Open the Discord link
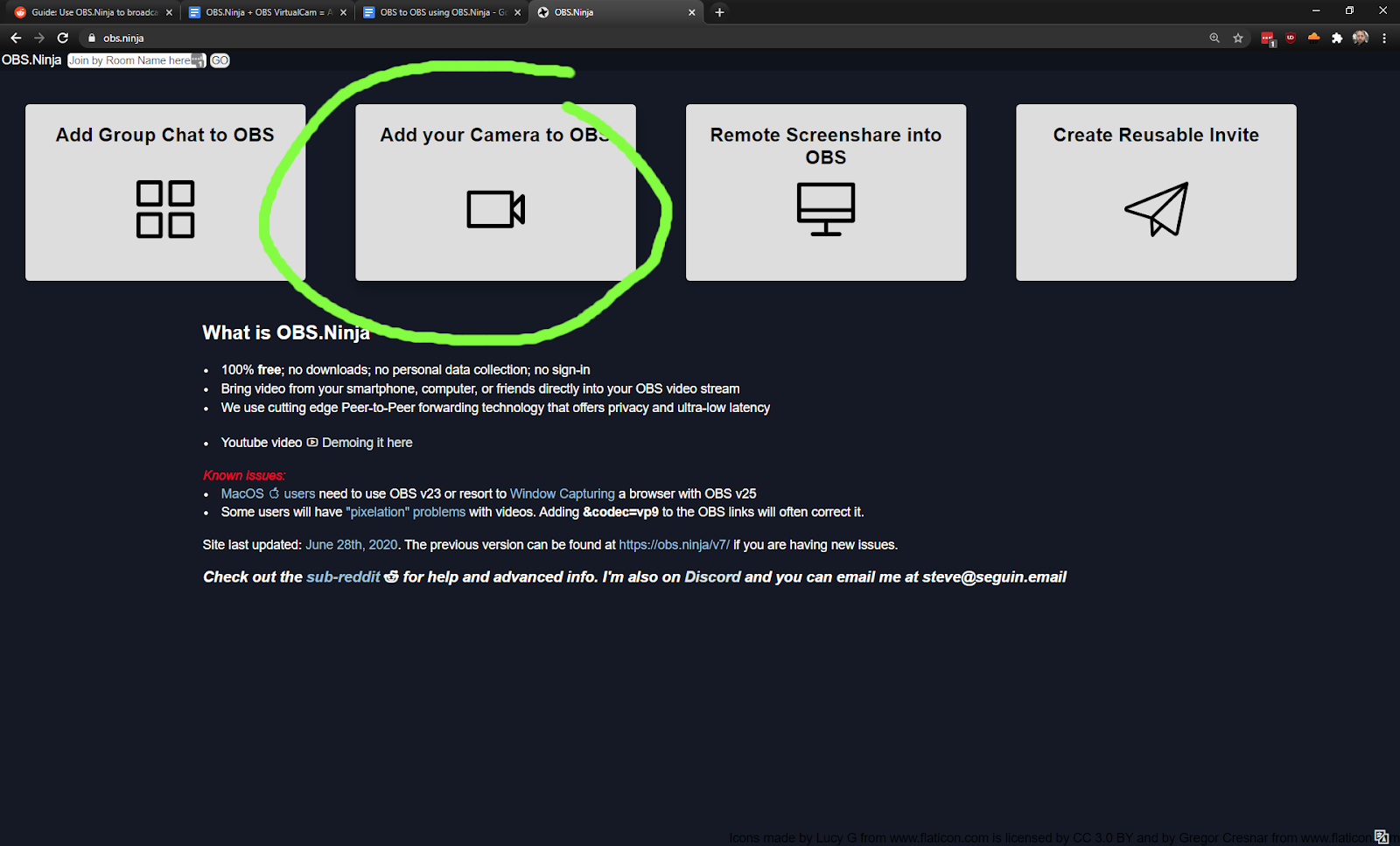 (712, 577)
